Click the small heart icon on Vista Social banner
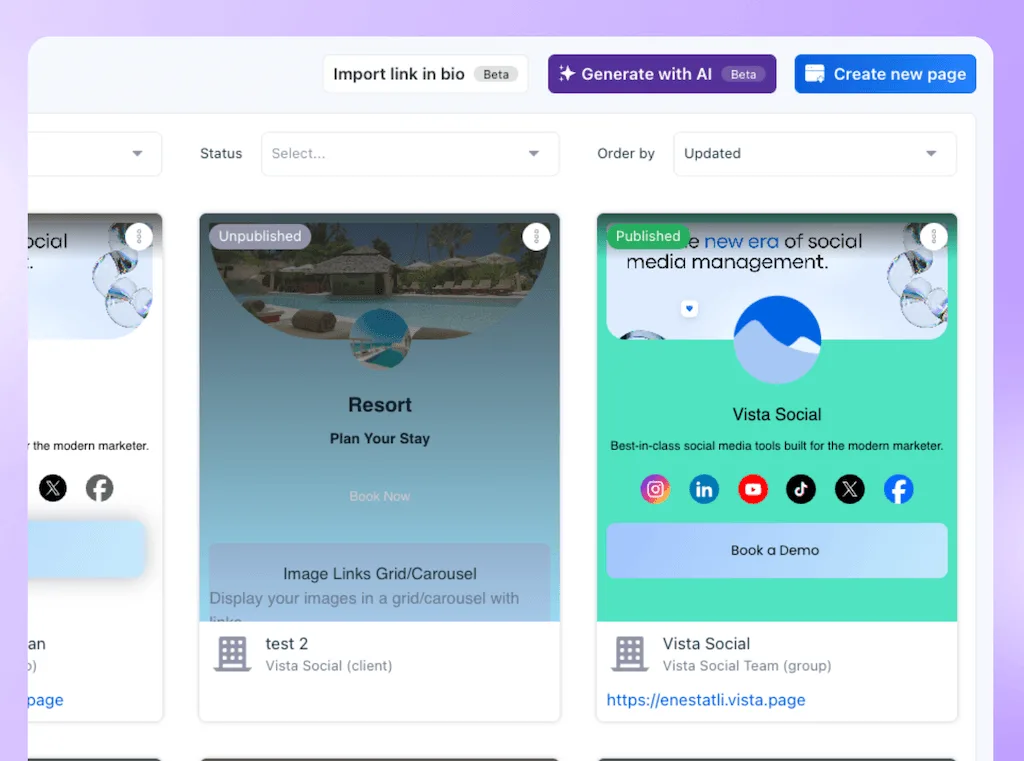The height and width of the screenshot is (761, 1024). pos(690,308)
